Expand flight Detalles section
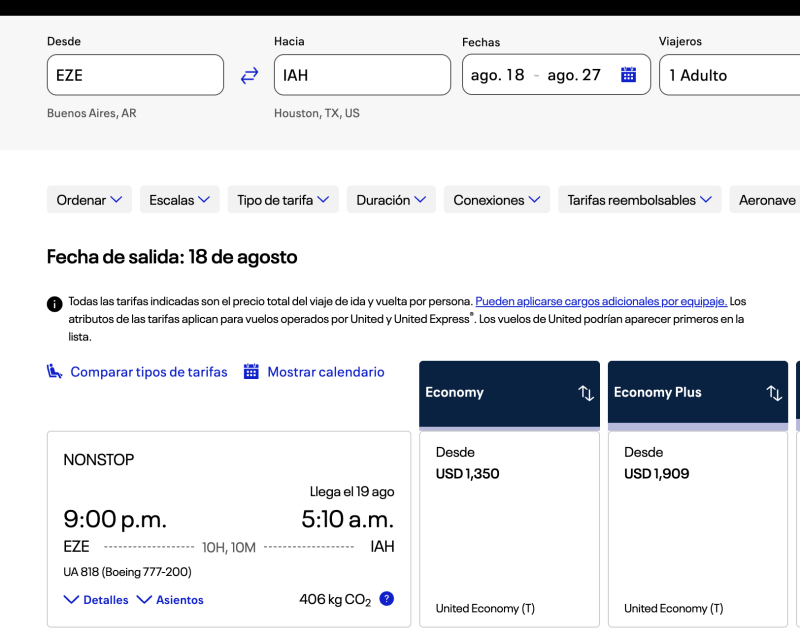 pyautogui.click(x=97, y=600)
